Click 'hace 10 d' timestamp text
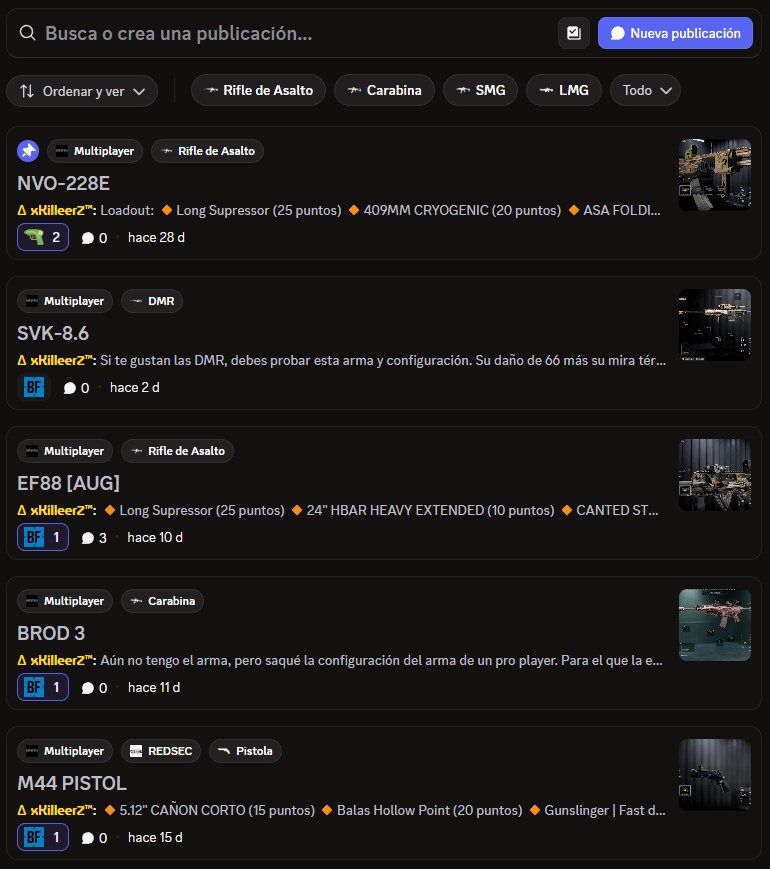Image resolution: width=770 pixels, height=869 pixels. (x=155, y=538)
